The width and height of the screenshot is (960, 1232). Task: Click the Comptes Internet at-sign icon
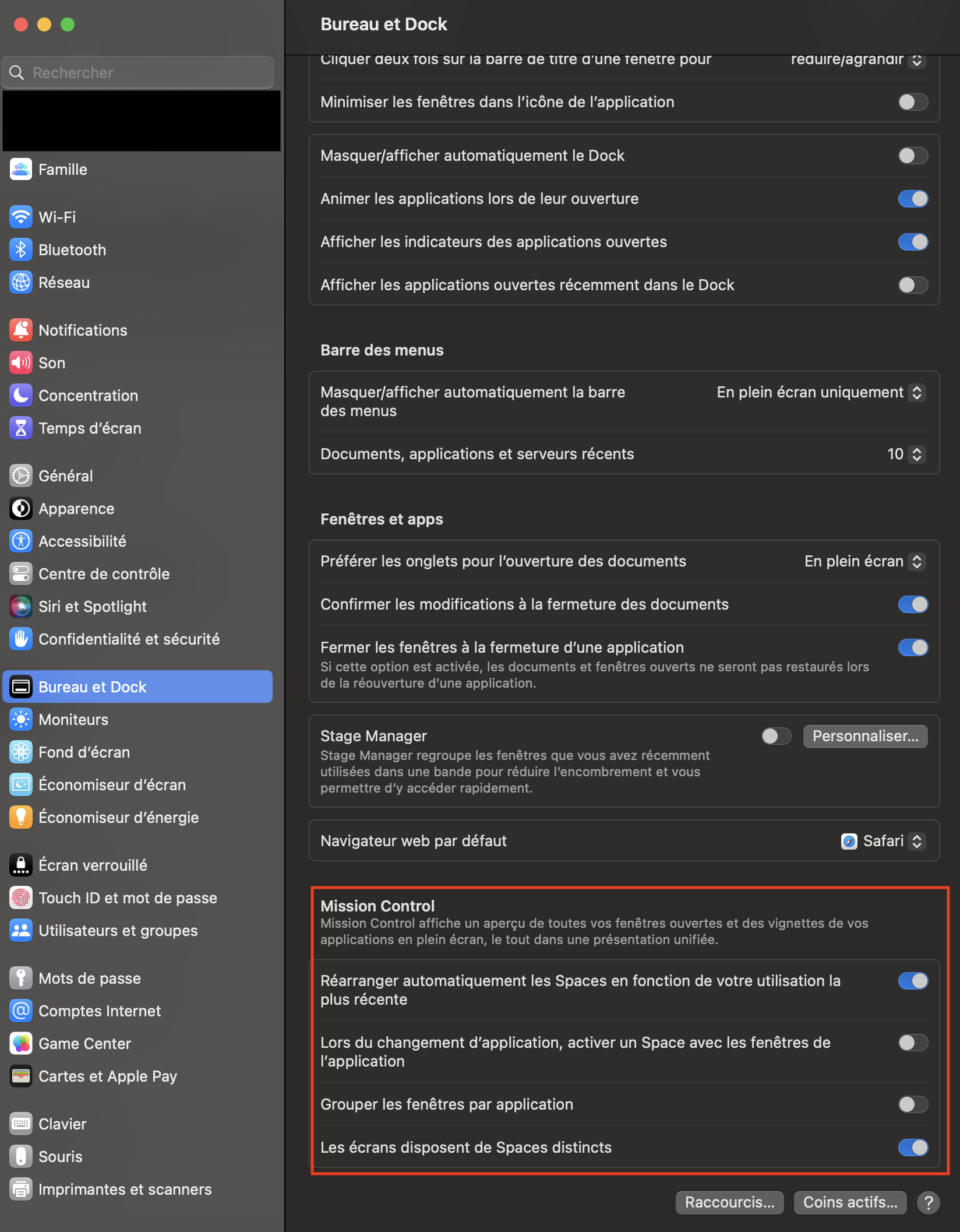(x=21, y=1011)
